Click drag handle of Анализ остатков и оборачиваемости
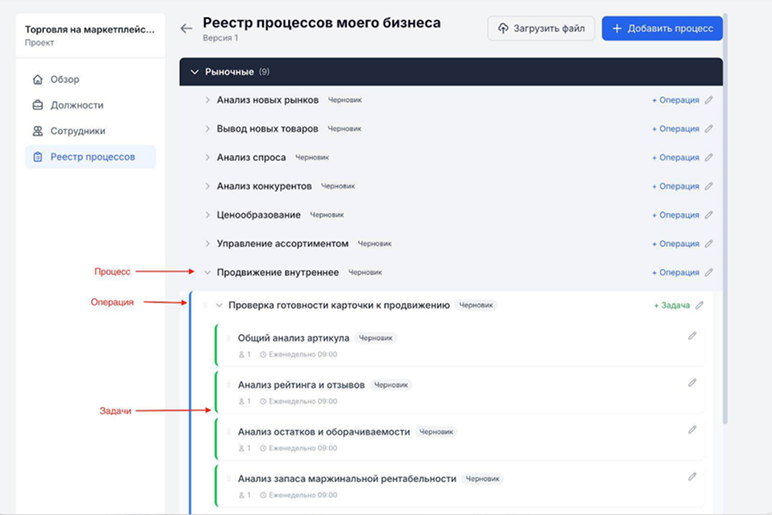Viewport: 772px width, 515px height. coord(228,432)
